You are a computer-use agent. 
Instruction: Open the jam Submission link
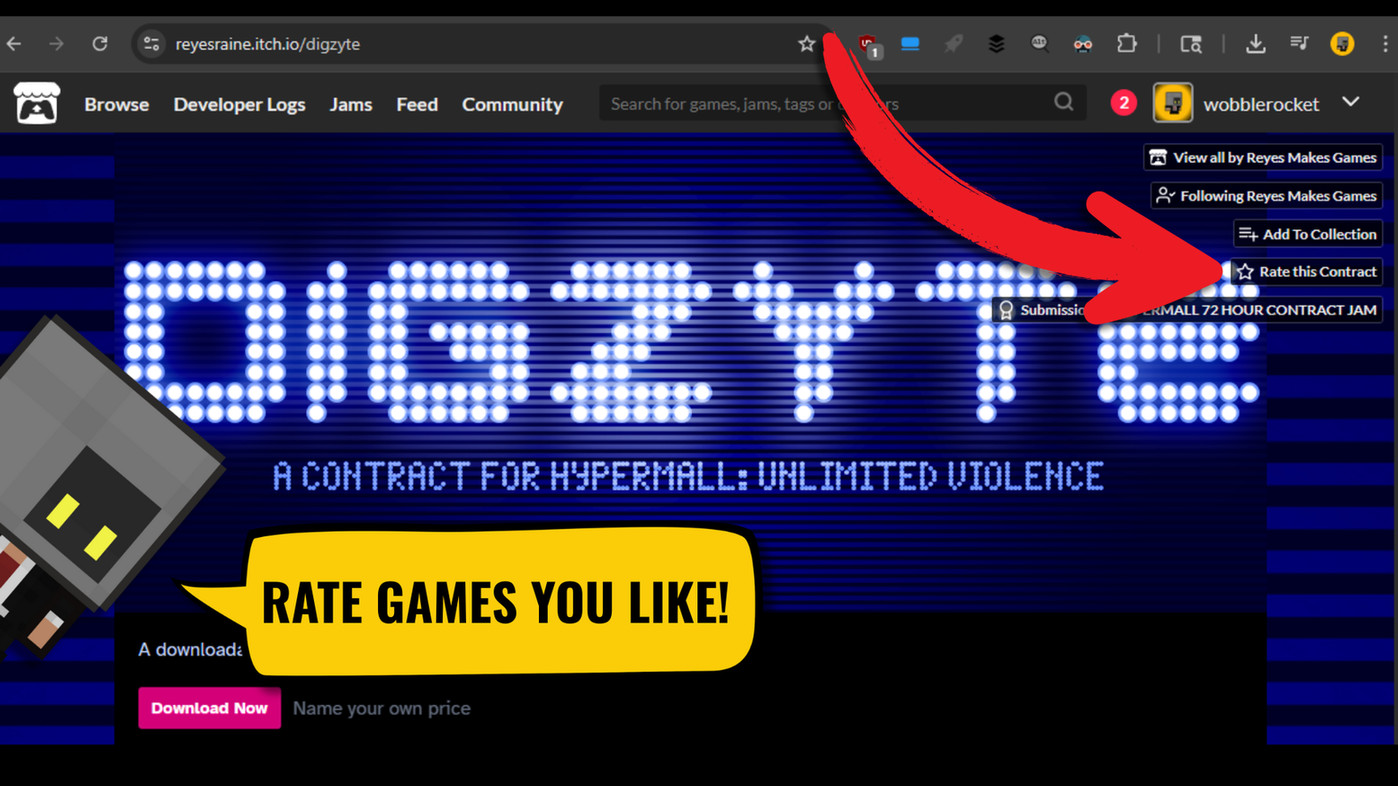1187,310
